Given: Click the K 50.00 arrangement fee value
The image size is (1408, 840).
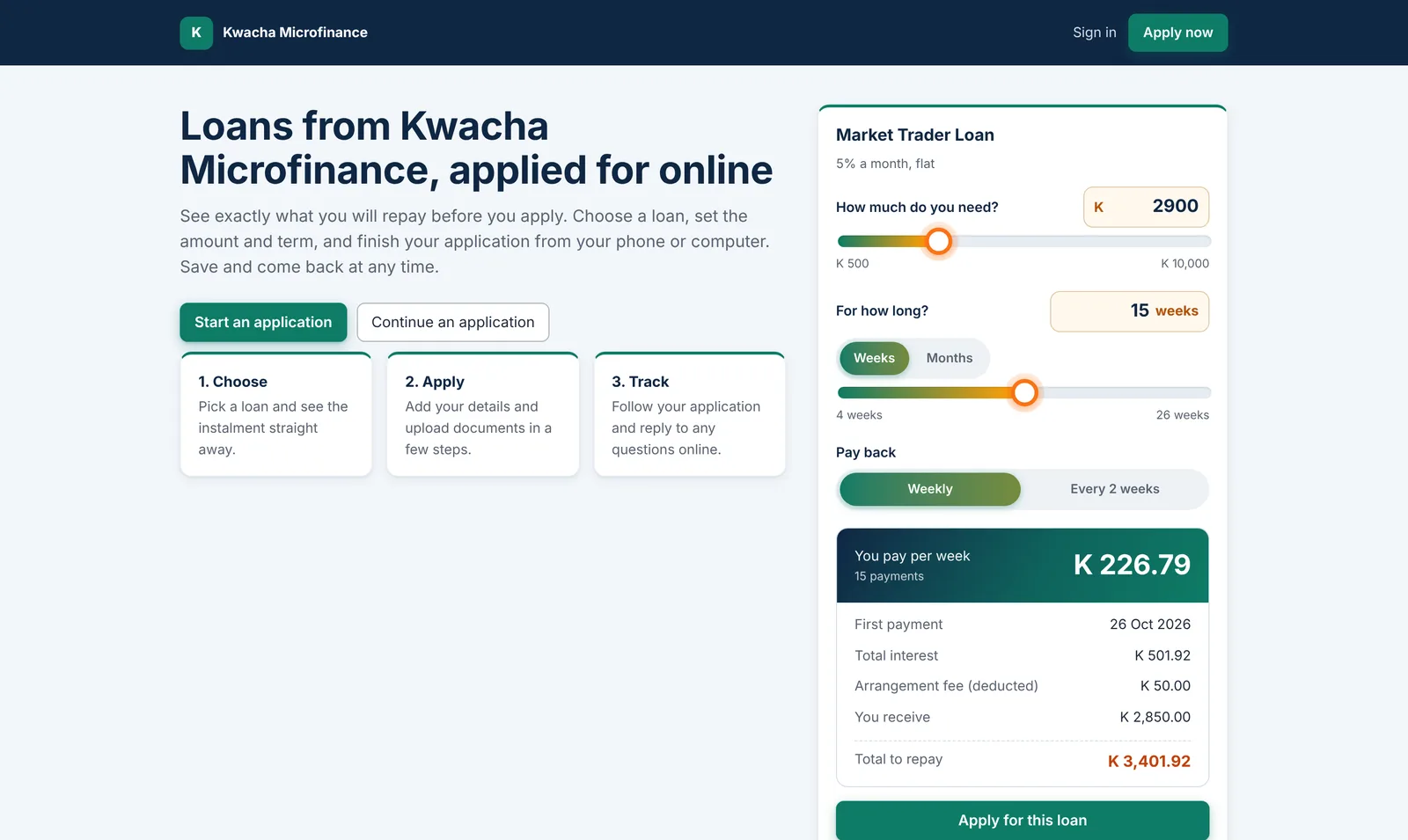Looking at the screenshot, I should pyautogui.click(x=1165, y=686).
